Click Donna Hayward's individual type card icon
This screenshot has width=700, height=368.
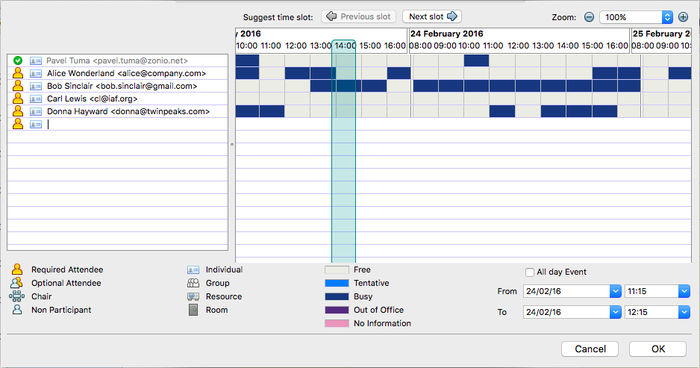(x=36, y=111)
